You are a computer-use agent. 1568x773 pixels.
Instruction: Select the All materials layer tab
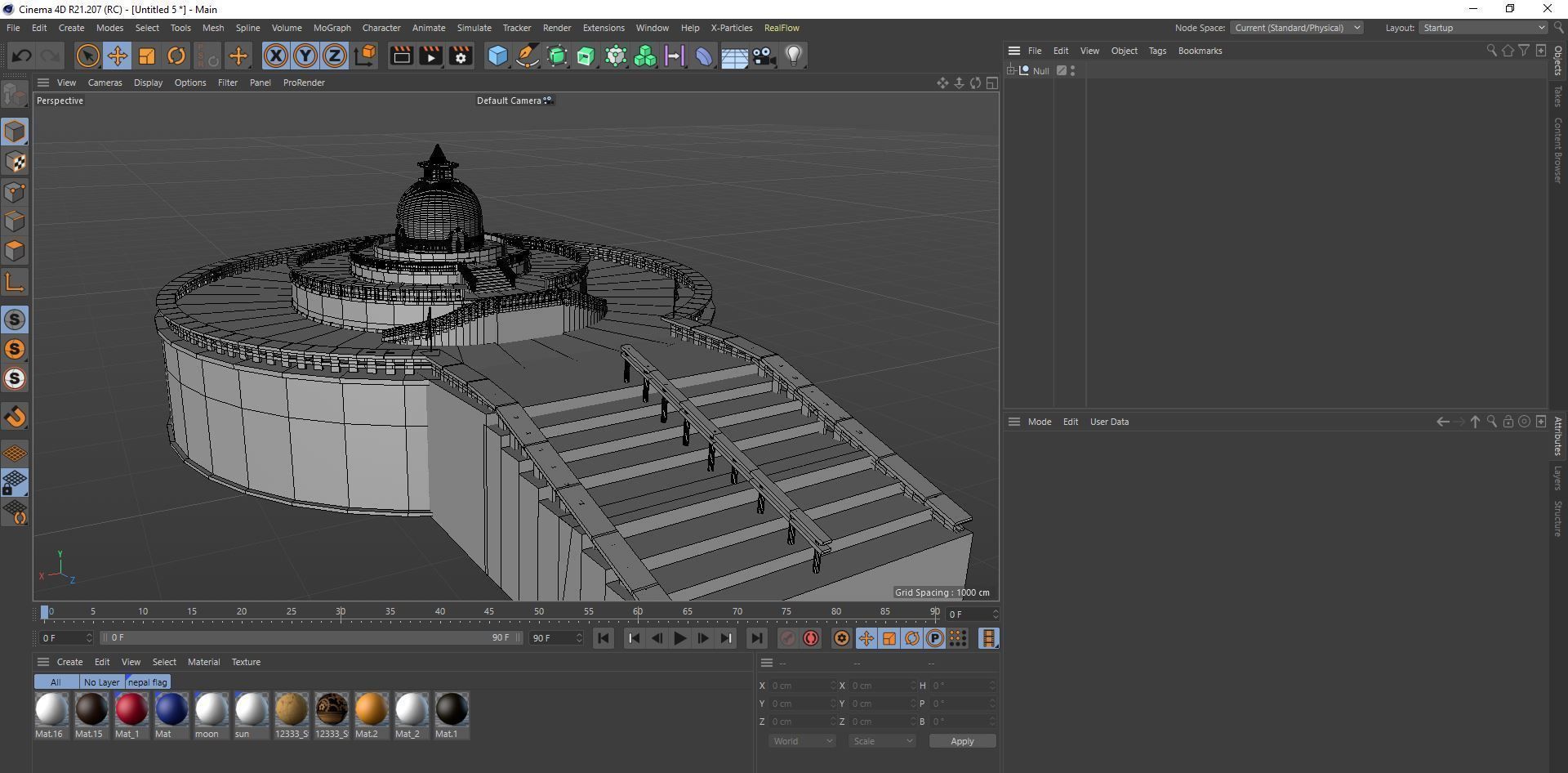coord(56,682)
